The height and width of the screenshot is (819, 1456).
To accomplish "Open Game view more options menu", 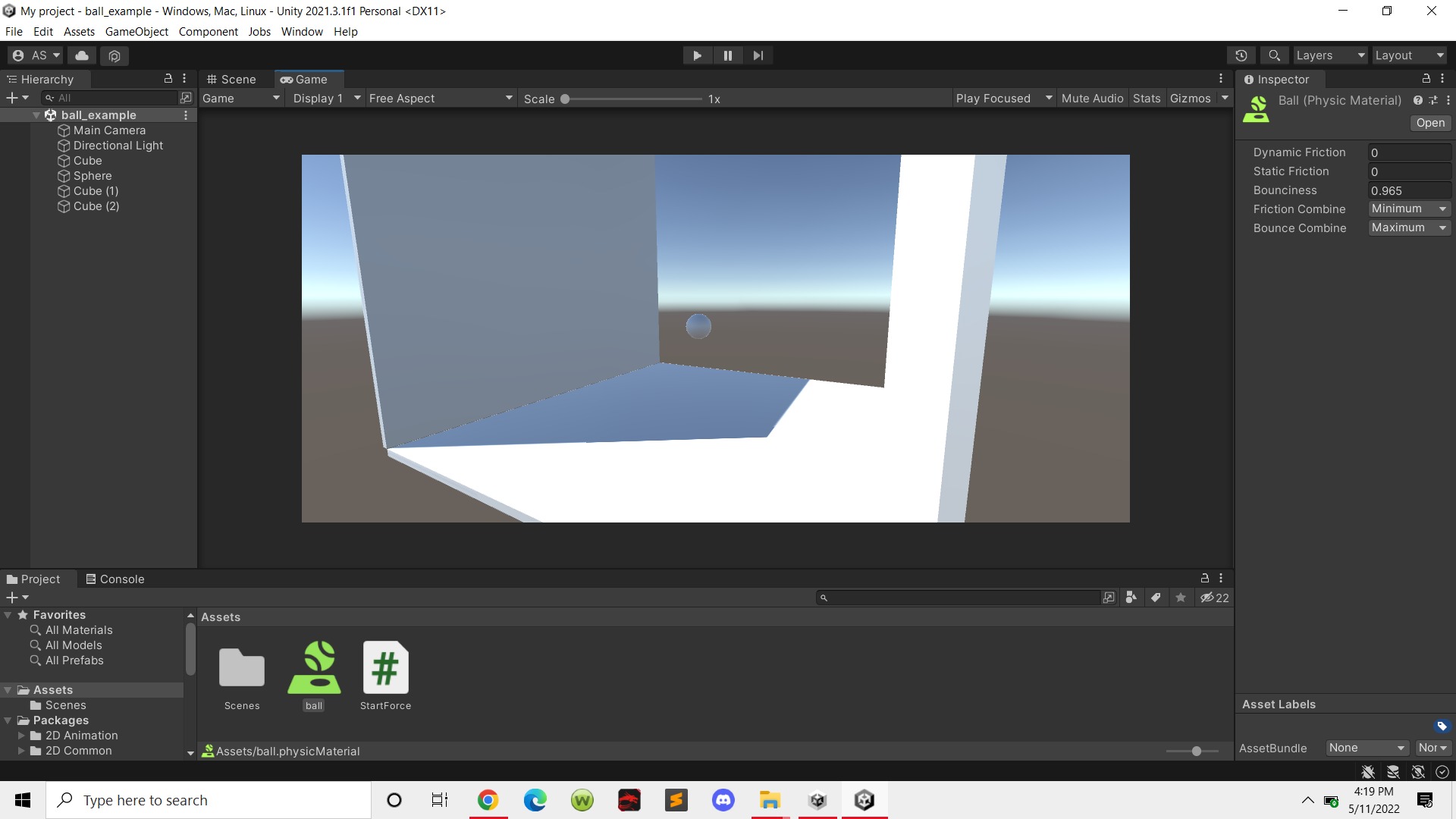I will click(x=1221, y=79).
